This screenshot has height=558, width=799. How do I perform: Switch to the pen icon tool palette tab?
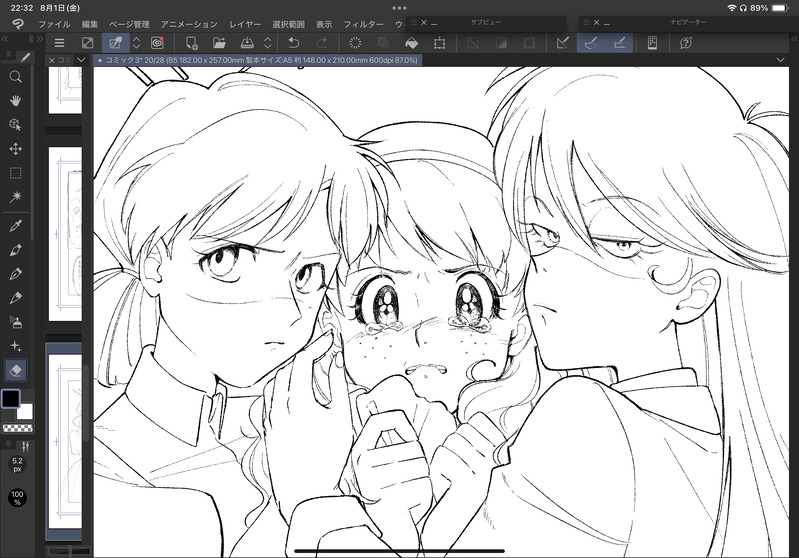[x=25, y=57]
